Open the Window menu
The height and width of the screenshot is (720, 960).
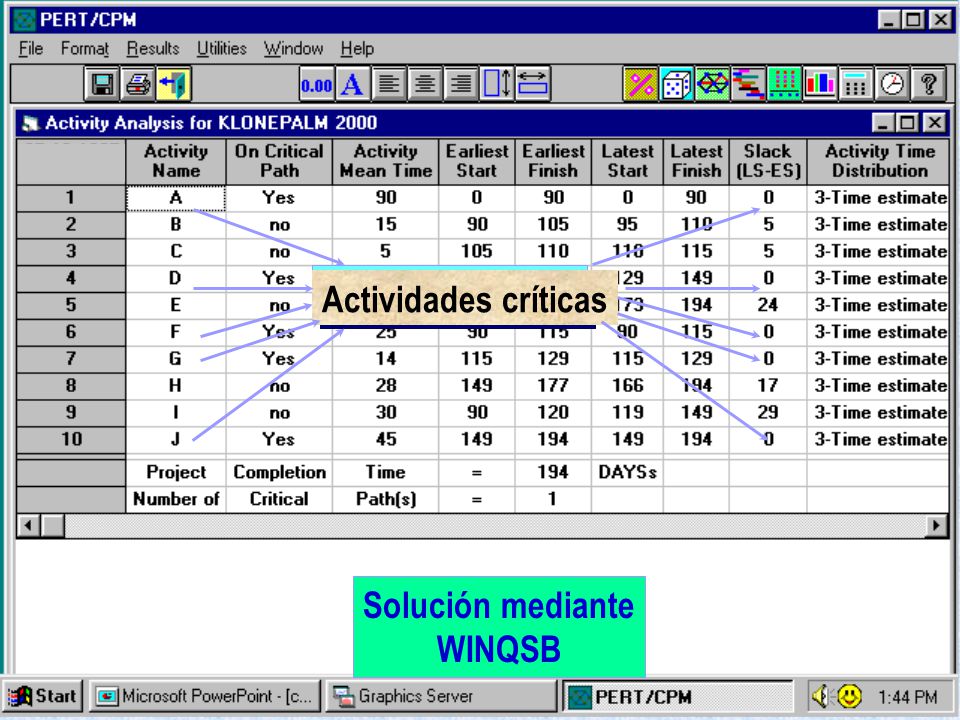tap(293, 48)
